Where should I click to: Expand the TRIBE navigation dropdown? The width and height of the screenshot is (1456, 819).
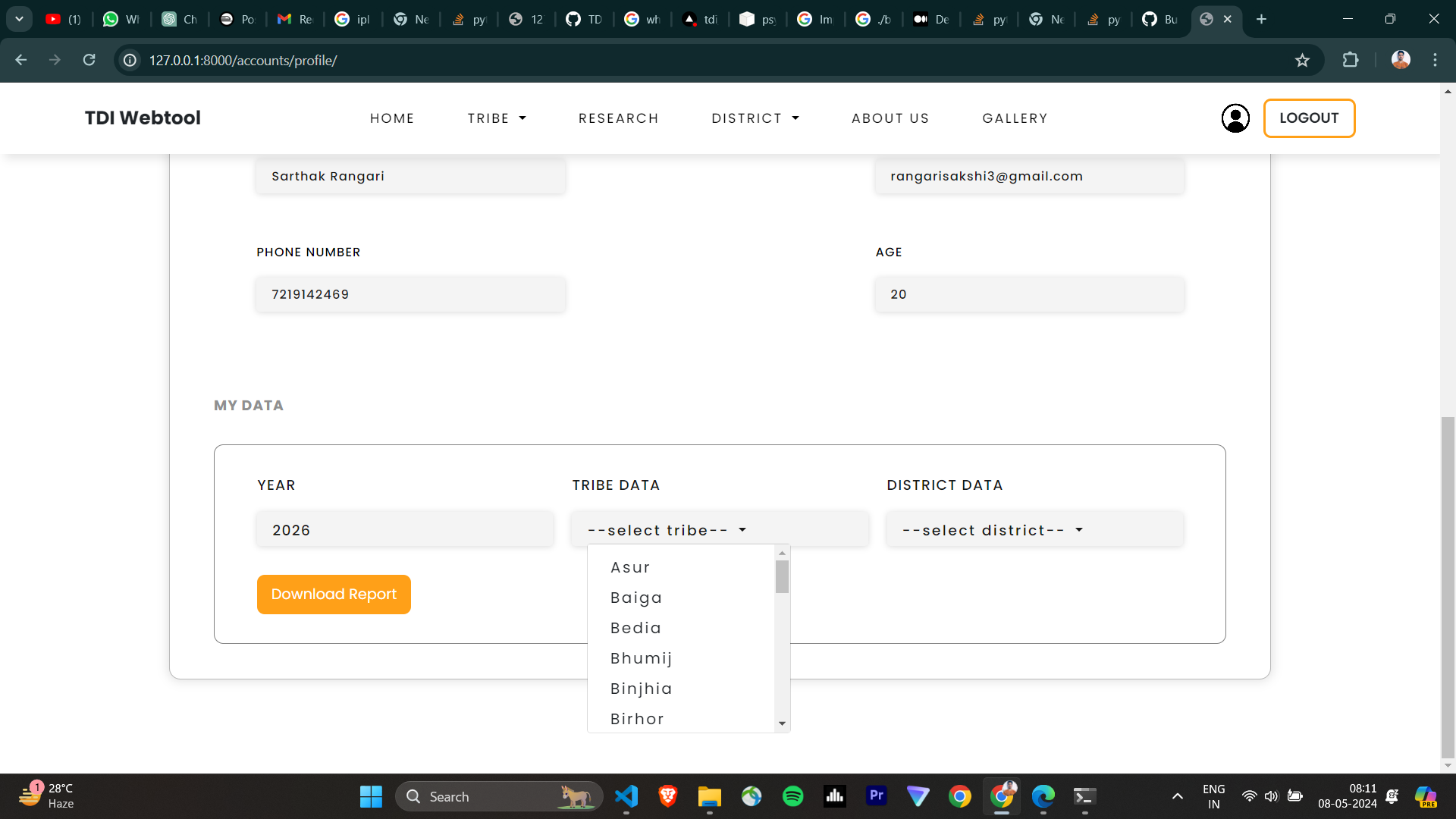(497, 118)
